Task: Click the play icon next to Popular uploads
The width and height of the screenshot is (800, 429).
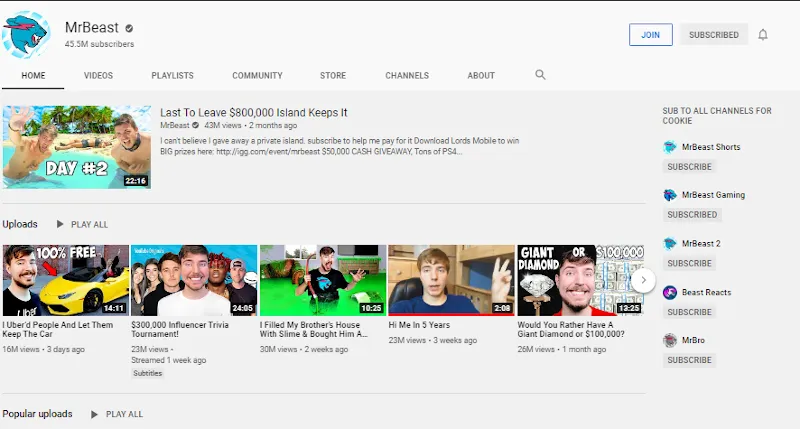Action: click(x=94, y=414)
